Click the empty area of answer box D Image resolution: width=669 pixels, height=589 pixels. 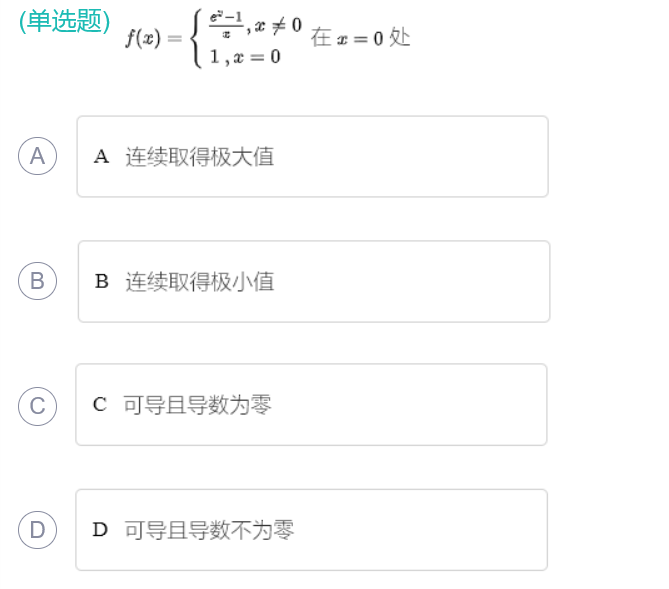tap(420, 530)
